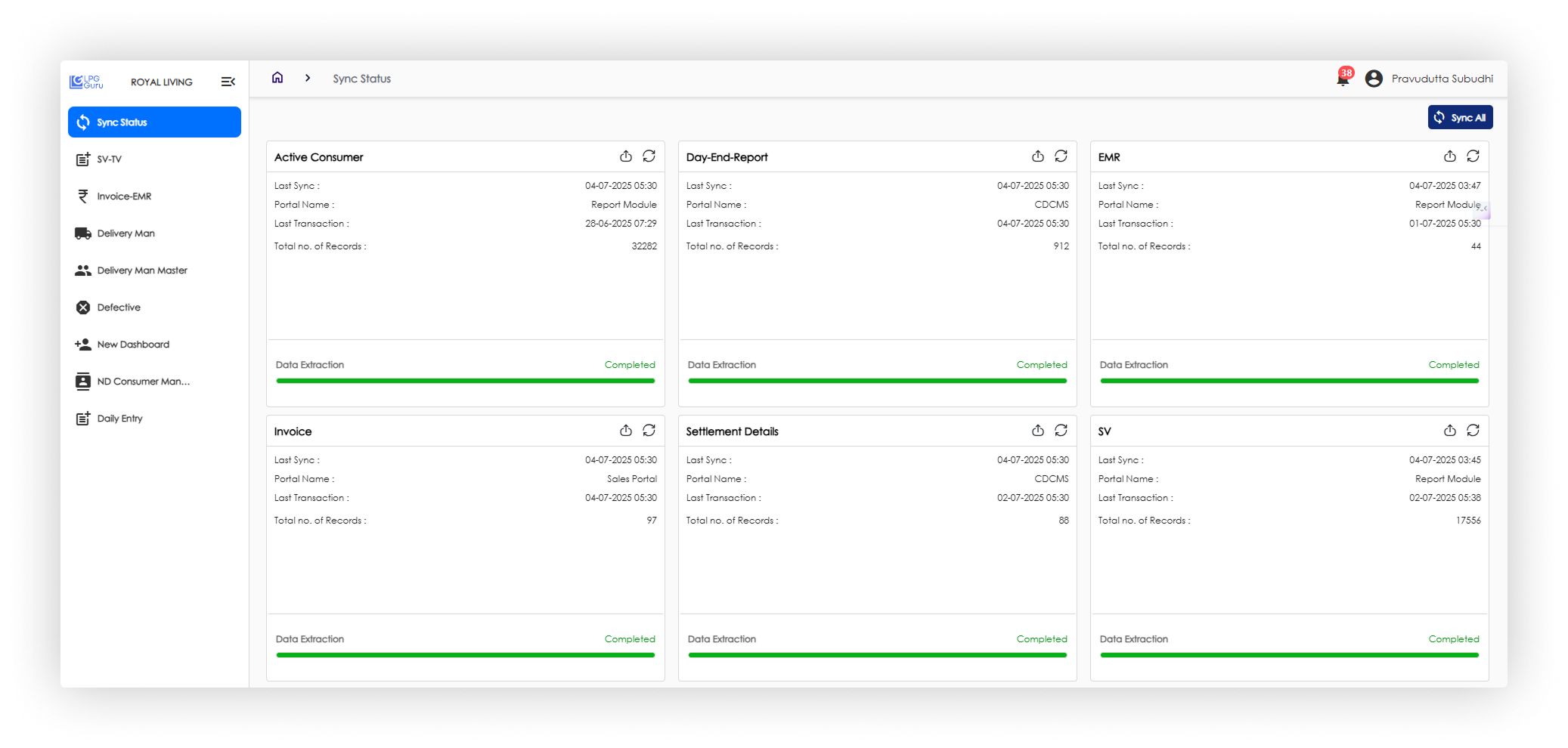
Task: Click the Active Consumer extraction progress bar
Action: [x=465, y=381]
